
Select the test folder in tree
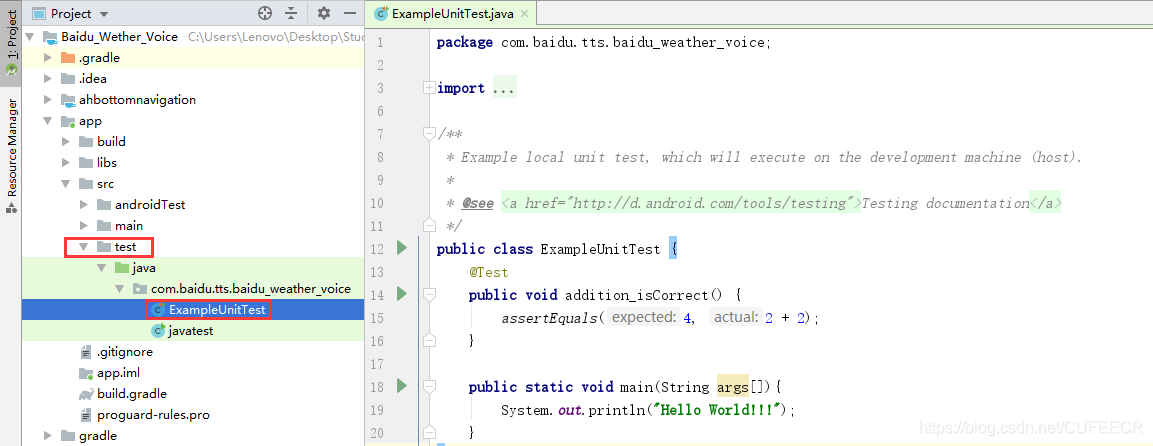point(125,247)
